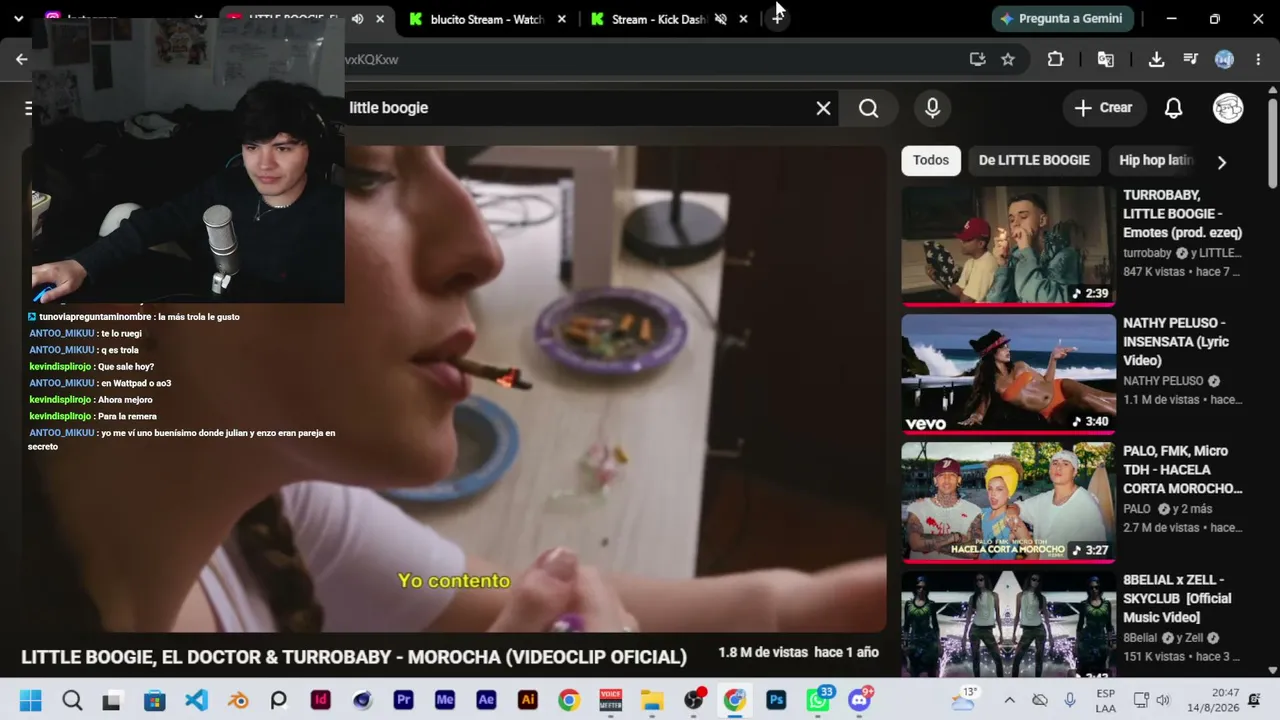Close the LITTLE BOOGIE YouTube tab
Screen dimensions: 1280x720
(x=380, y=19)
